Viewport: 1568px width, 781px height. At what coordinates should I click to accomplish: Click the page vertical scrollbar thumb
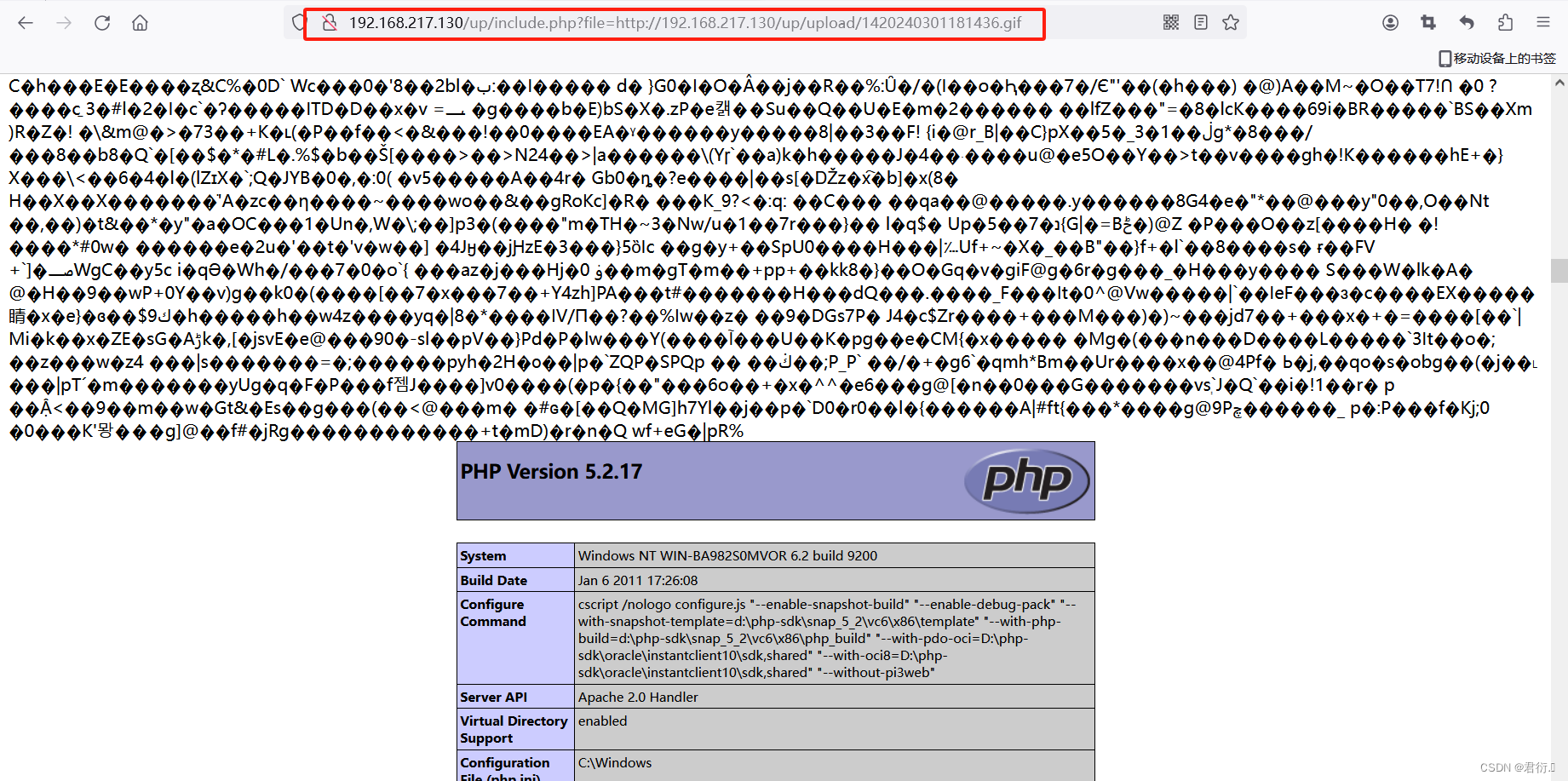tap(1559, 270)
